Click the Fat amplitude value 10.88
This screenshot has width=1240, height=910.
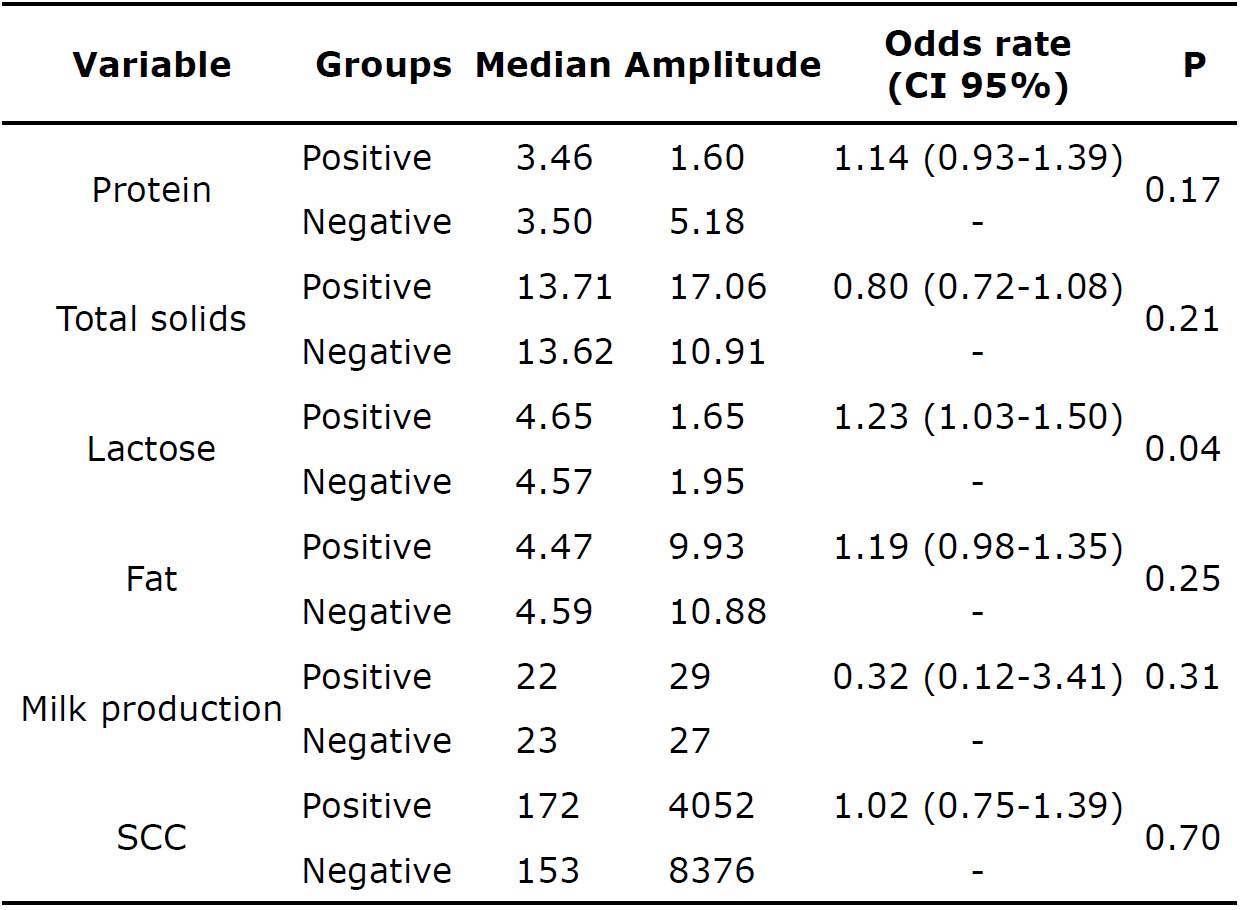[x=717, y=612]
